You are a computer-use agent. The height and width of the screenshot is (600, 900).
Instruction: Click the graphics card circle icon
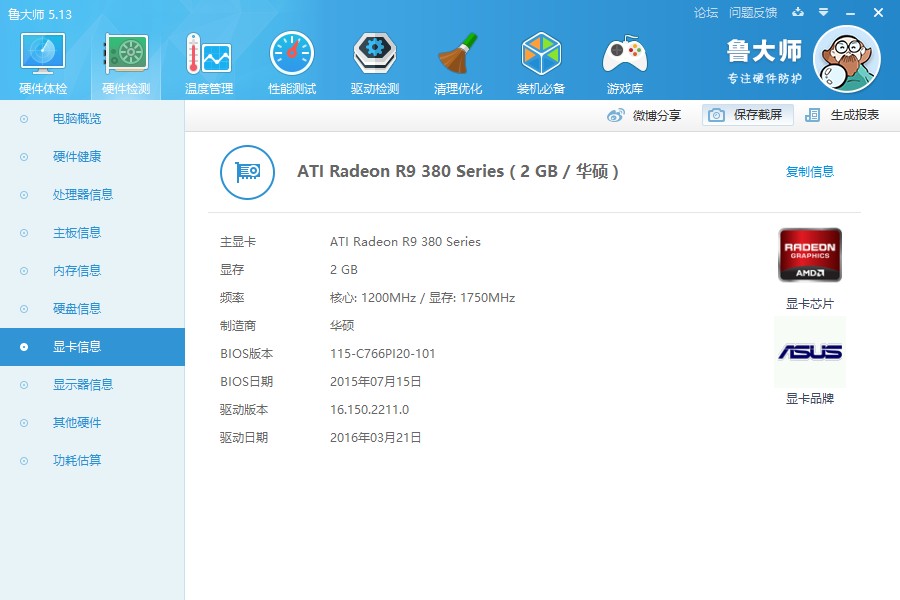coord(247,172)
